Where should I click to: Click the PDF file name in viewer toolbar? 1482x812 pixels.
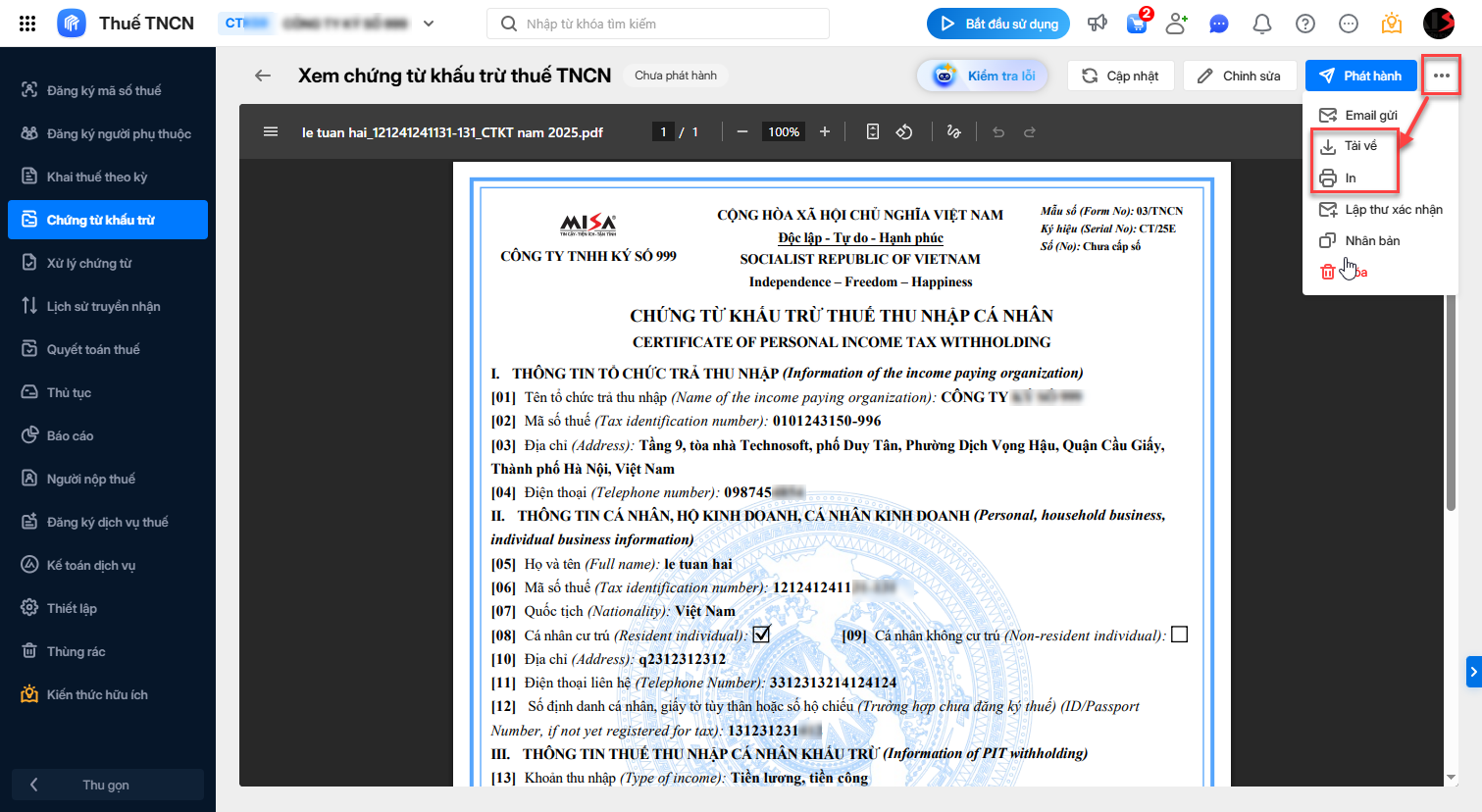452,132
